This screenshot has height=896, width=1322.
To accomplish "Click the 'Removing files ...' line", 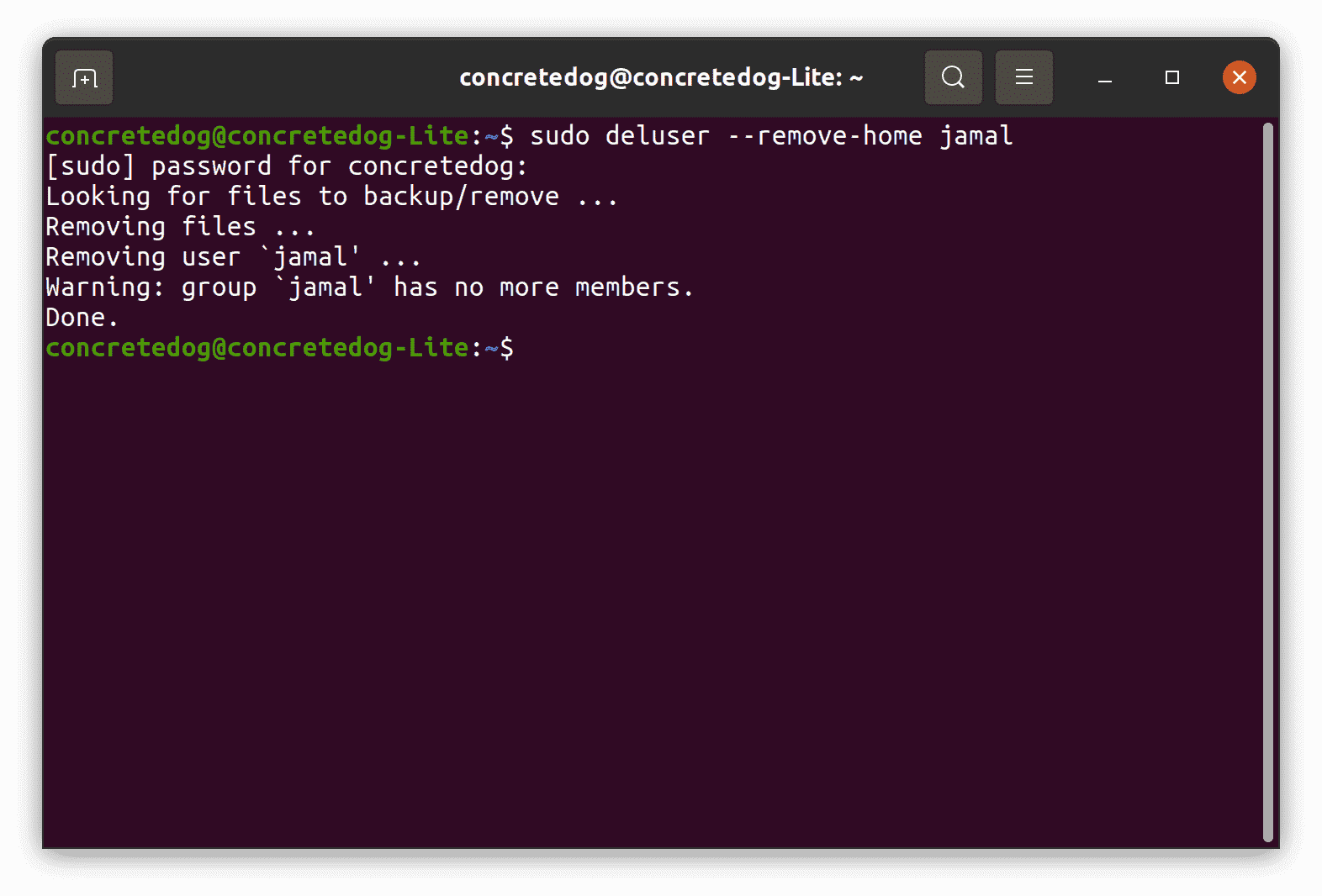I will 180,227.
